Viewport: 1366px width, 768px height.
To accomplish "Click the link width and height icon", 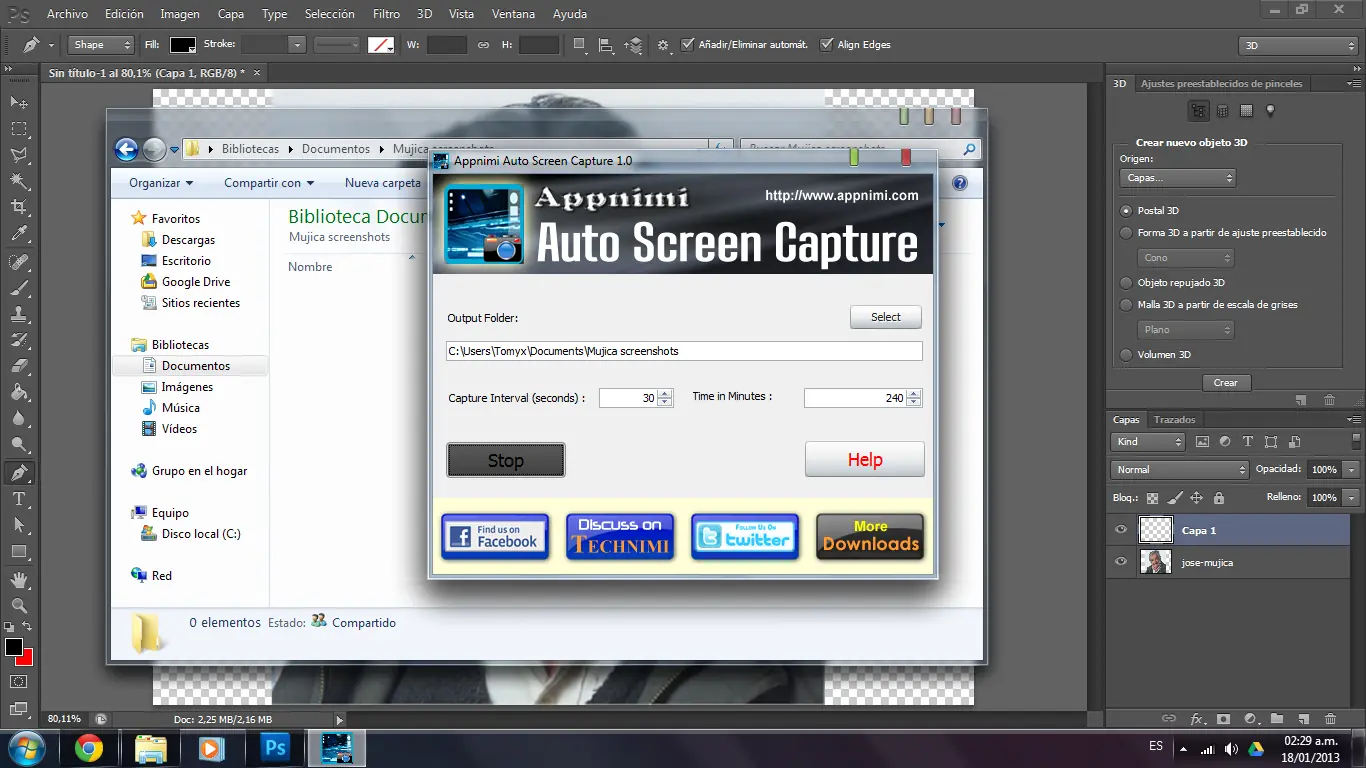I will pos(484,45).
